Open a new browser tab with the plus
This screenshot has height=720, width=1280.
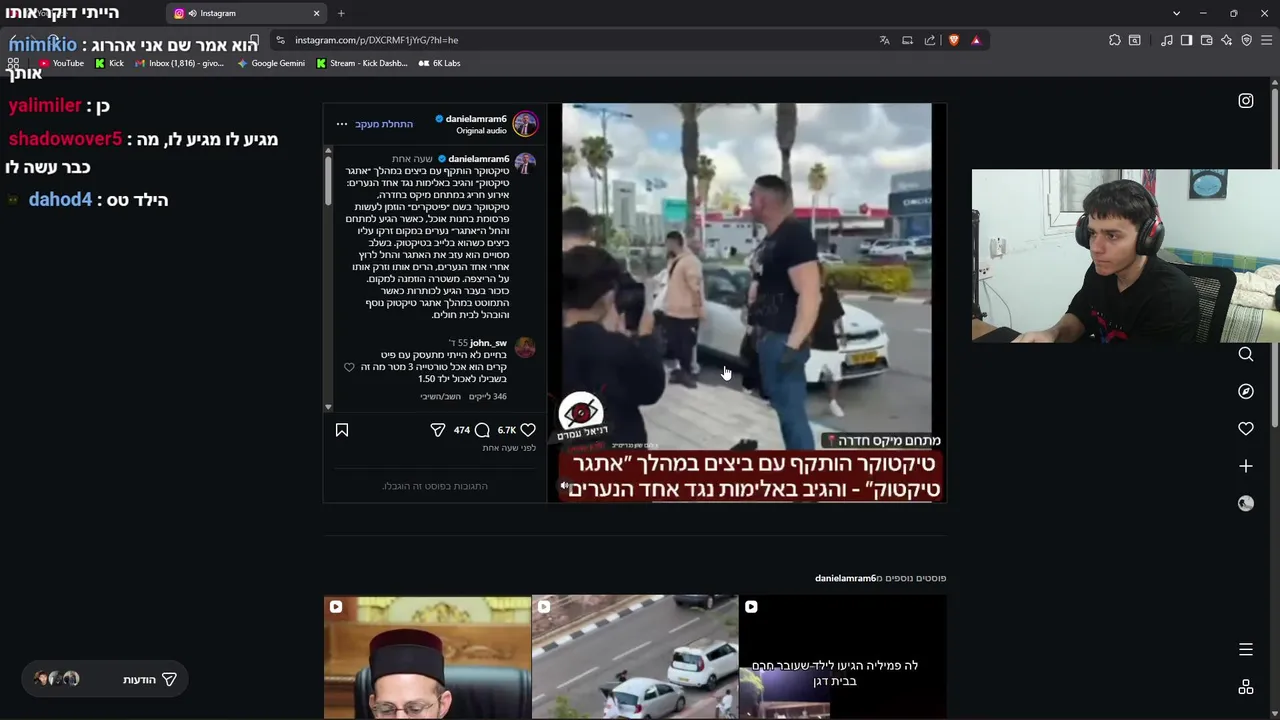341,13
